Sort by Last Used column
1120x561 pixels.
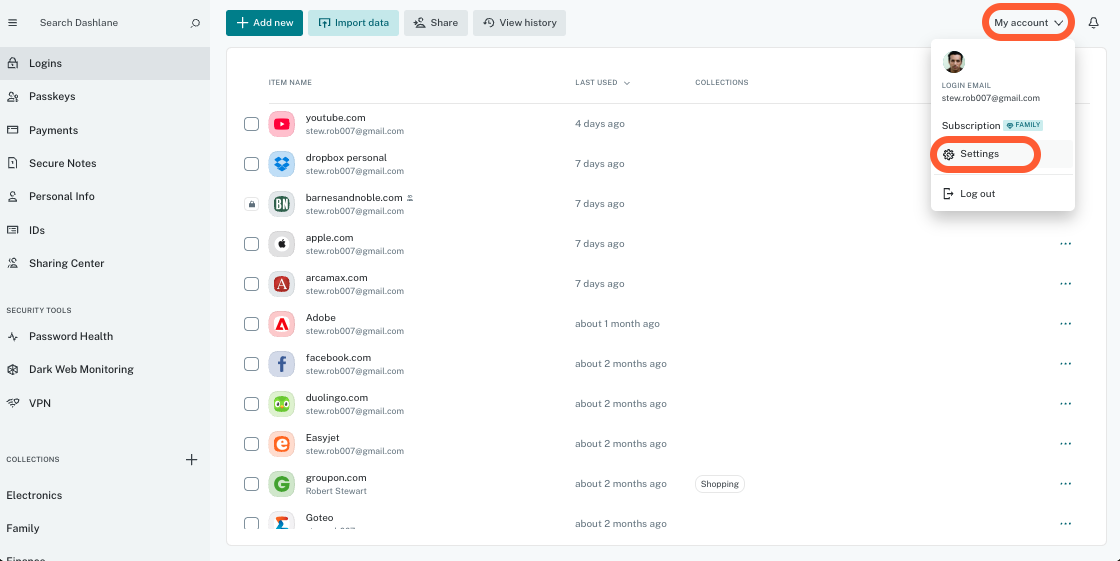click(x=602, y=83)
